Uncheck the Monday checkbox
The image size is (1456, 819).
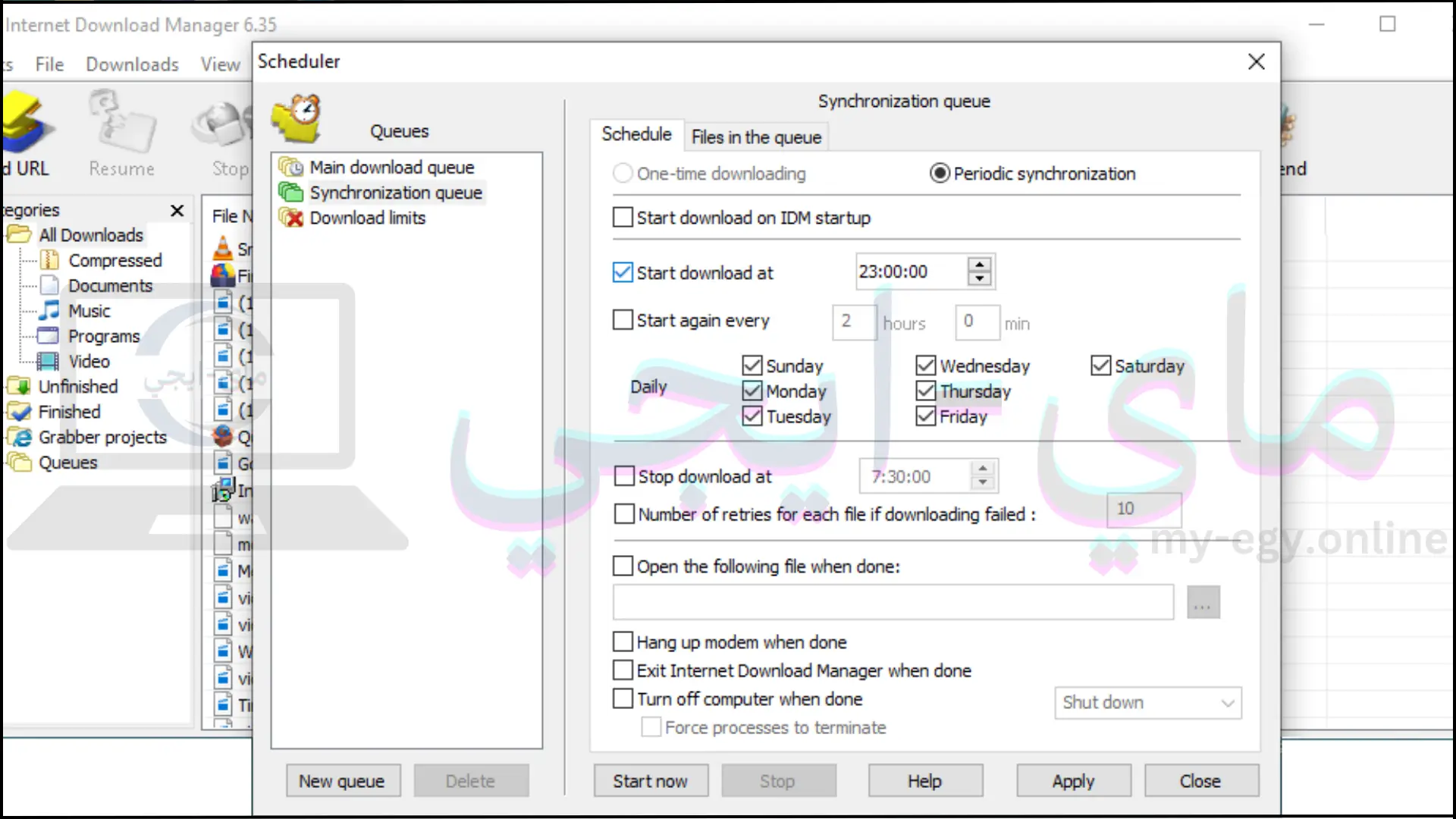coord(752,391)
